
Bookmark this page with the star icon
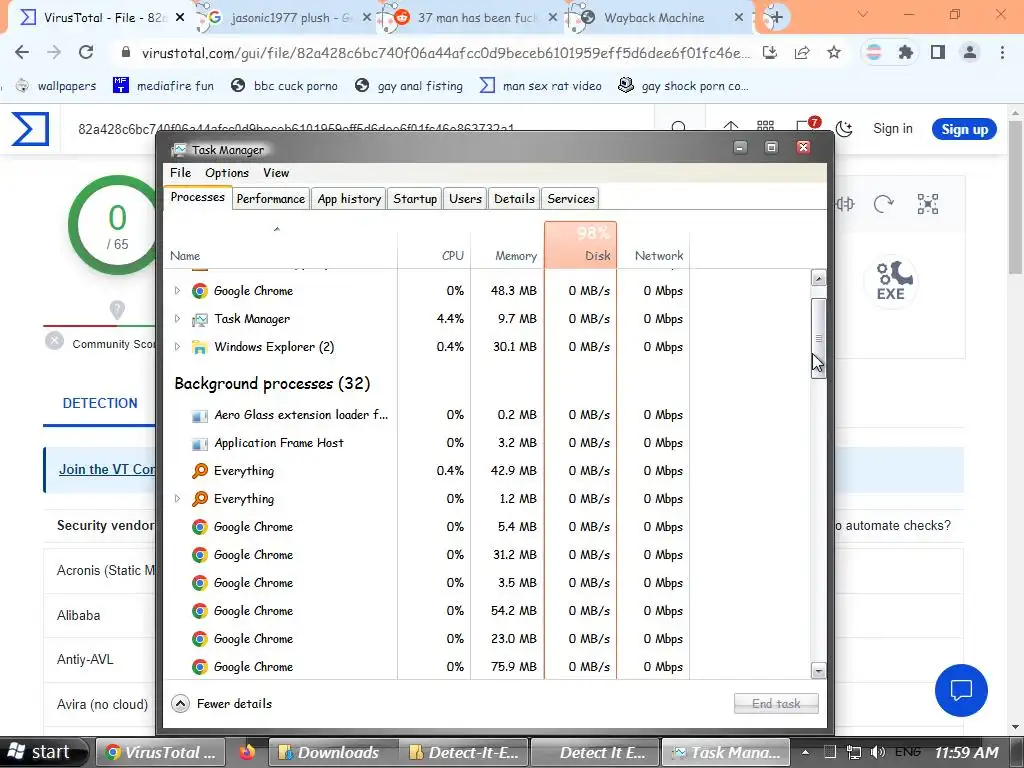click(834, 53)
